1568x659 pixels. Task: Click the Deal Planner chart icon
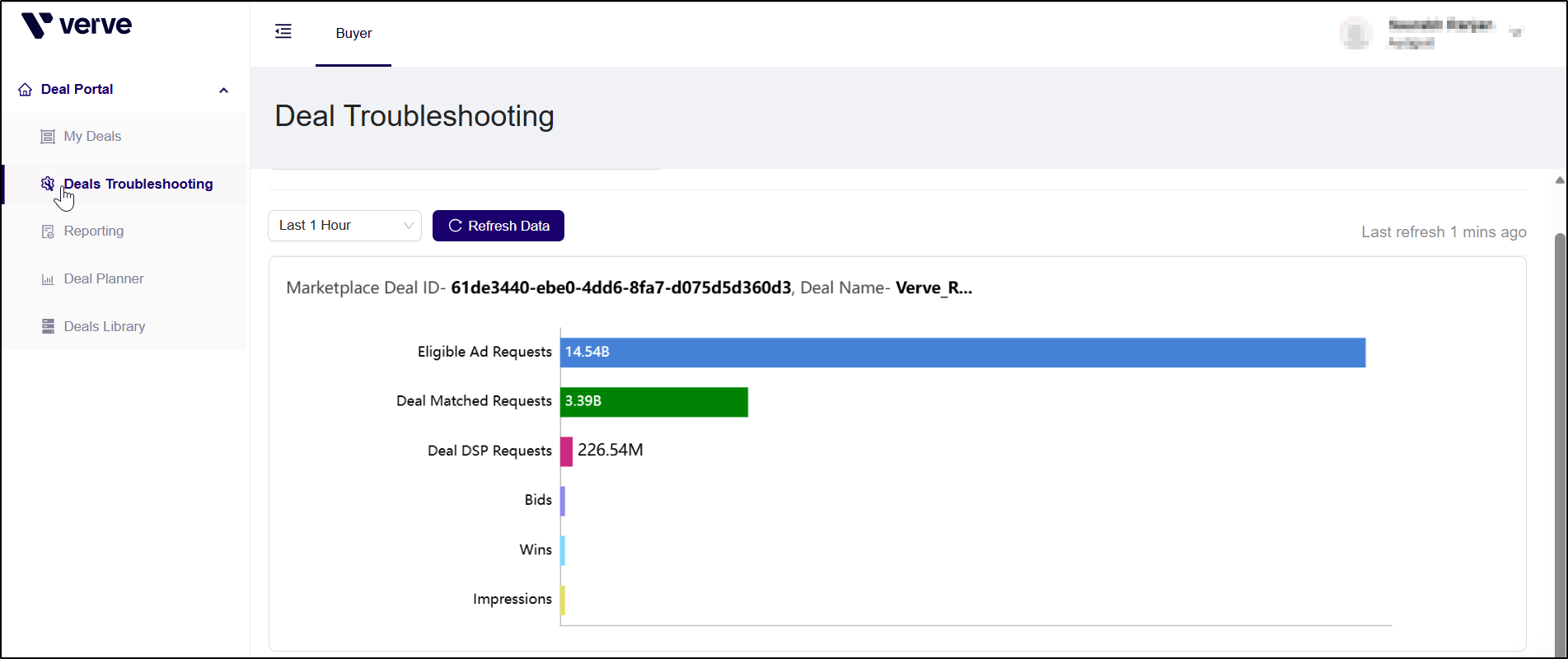coord(48,279)
